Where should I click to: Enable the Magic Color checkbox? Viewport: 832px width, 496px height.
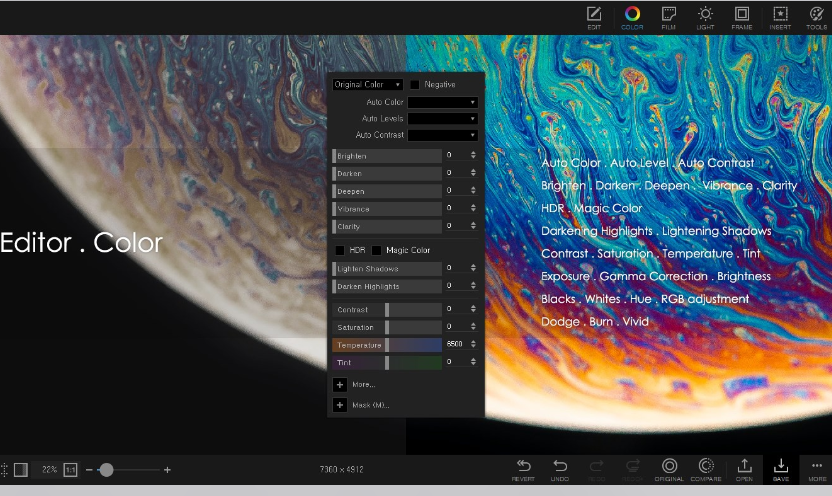377,250
